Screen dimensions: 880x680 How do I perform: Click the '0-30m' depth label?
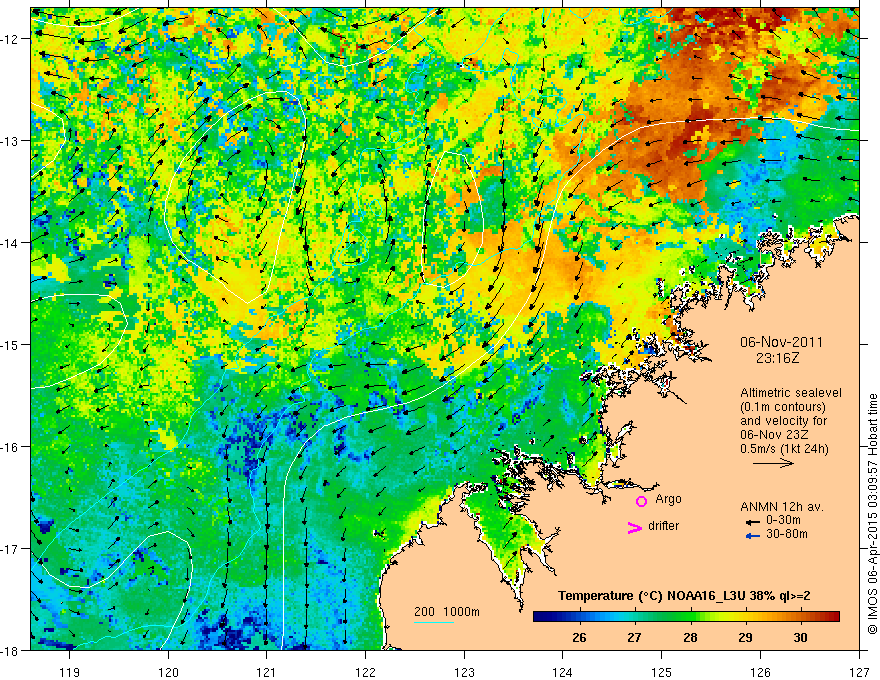[x=783, y=521]
